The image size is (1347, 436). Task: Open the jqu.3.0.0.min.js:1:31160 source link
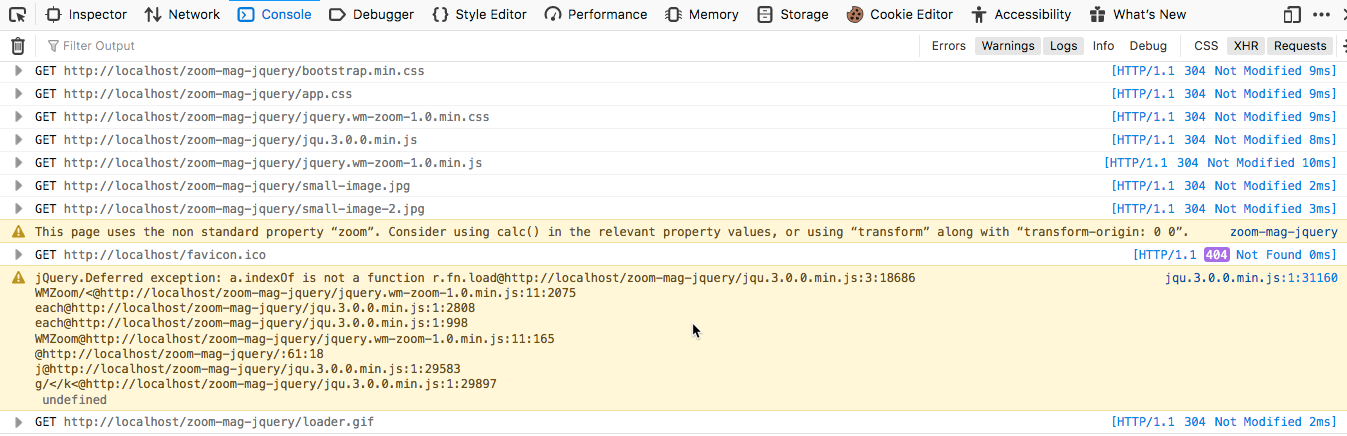click(1251, 278)
